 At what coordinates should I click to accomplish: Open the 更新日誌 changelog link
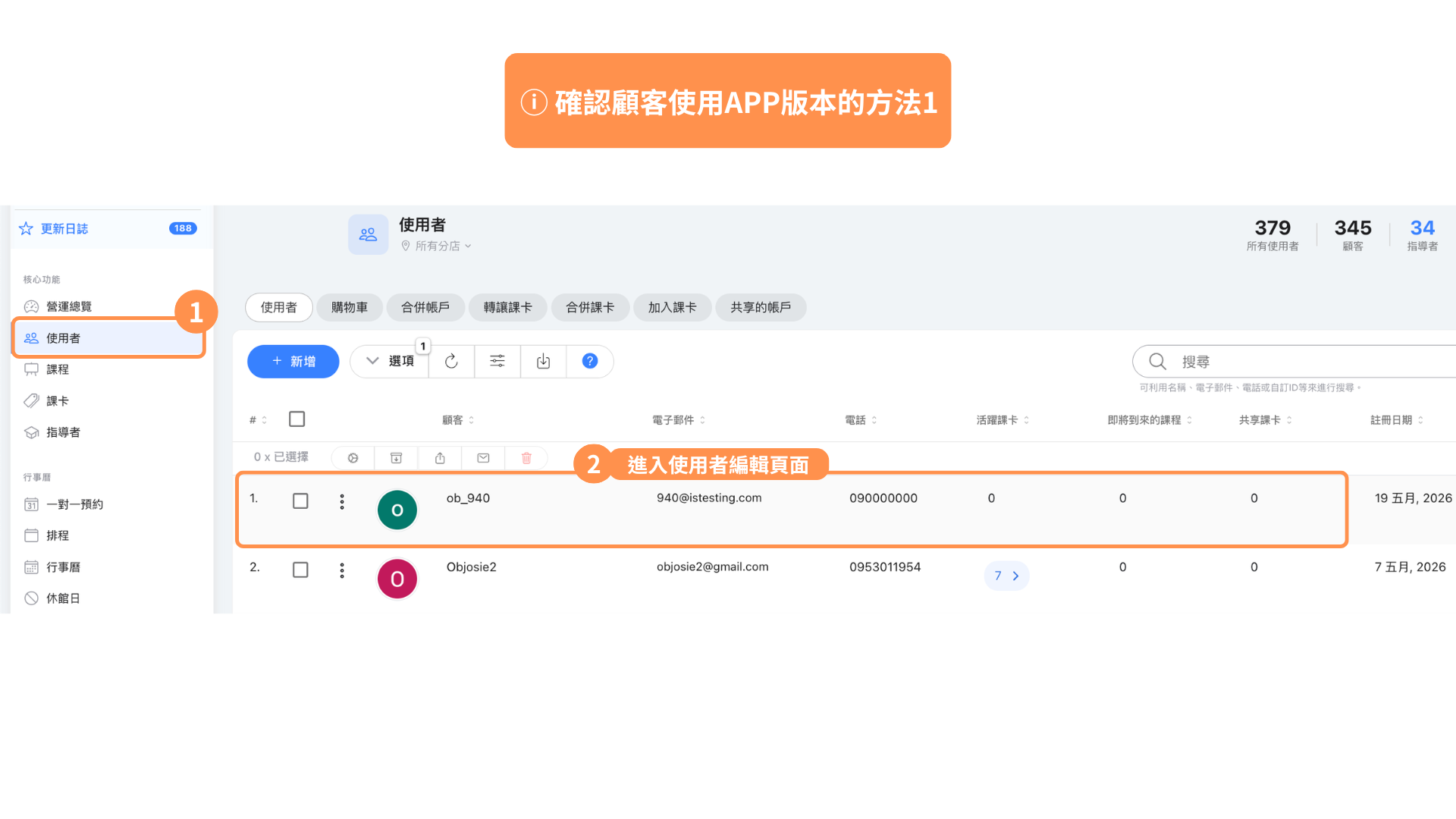[x=64, y=229]
